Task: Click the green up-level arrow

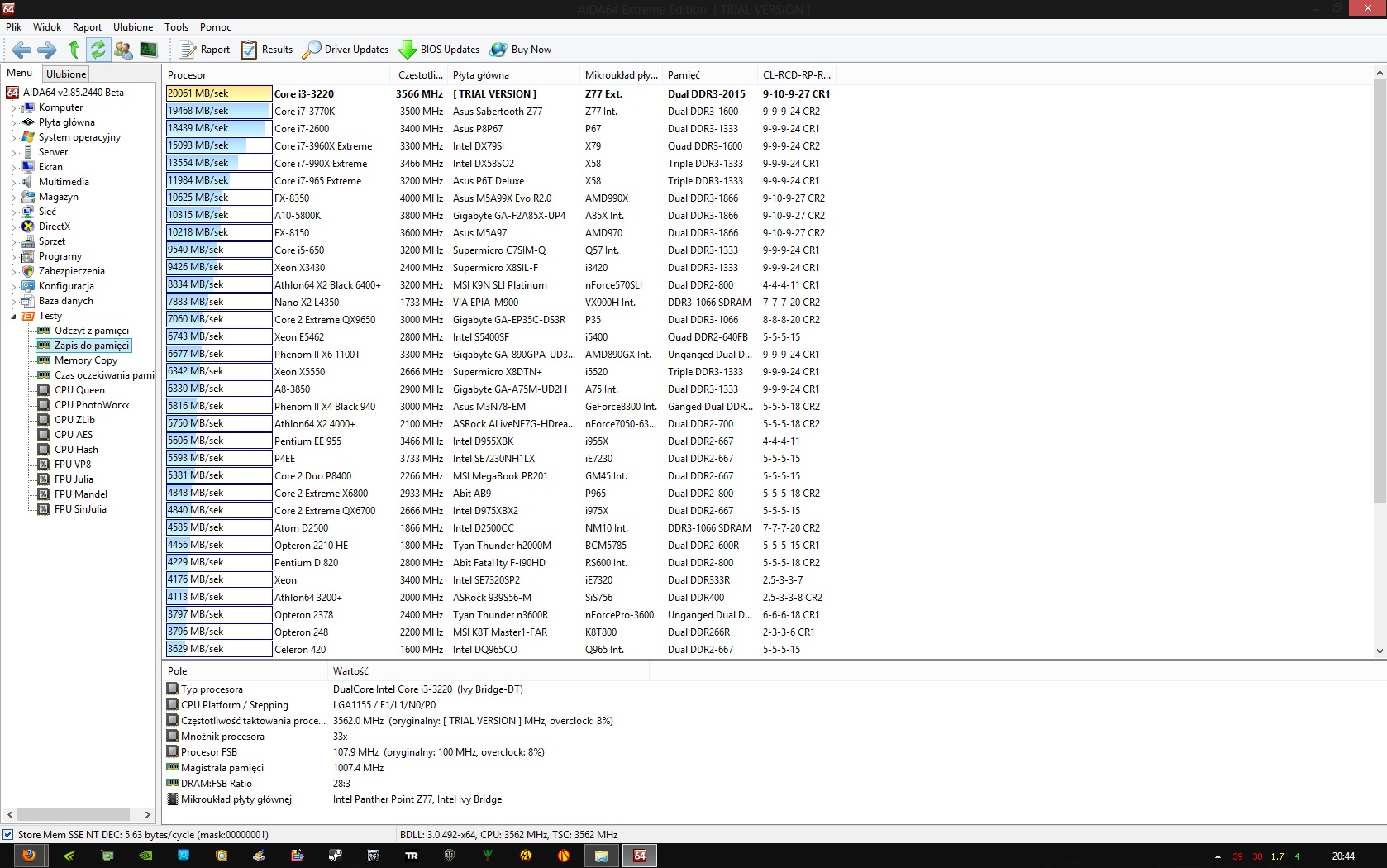Action: [74, 50]
